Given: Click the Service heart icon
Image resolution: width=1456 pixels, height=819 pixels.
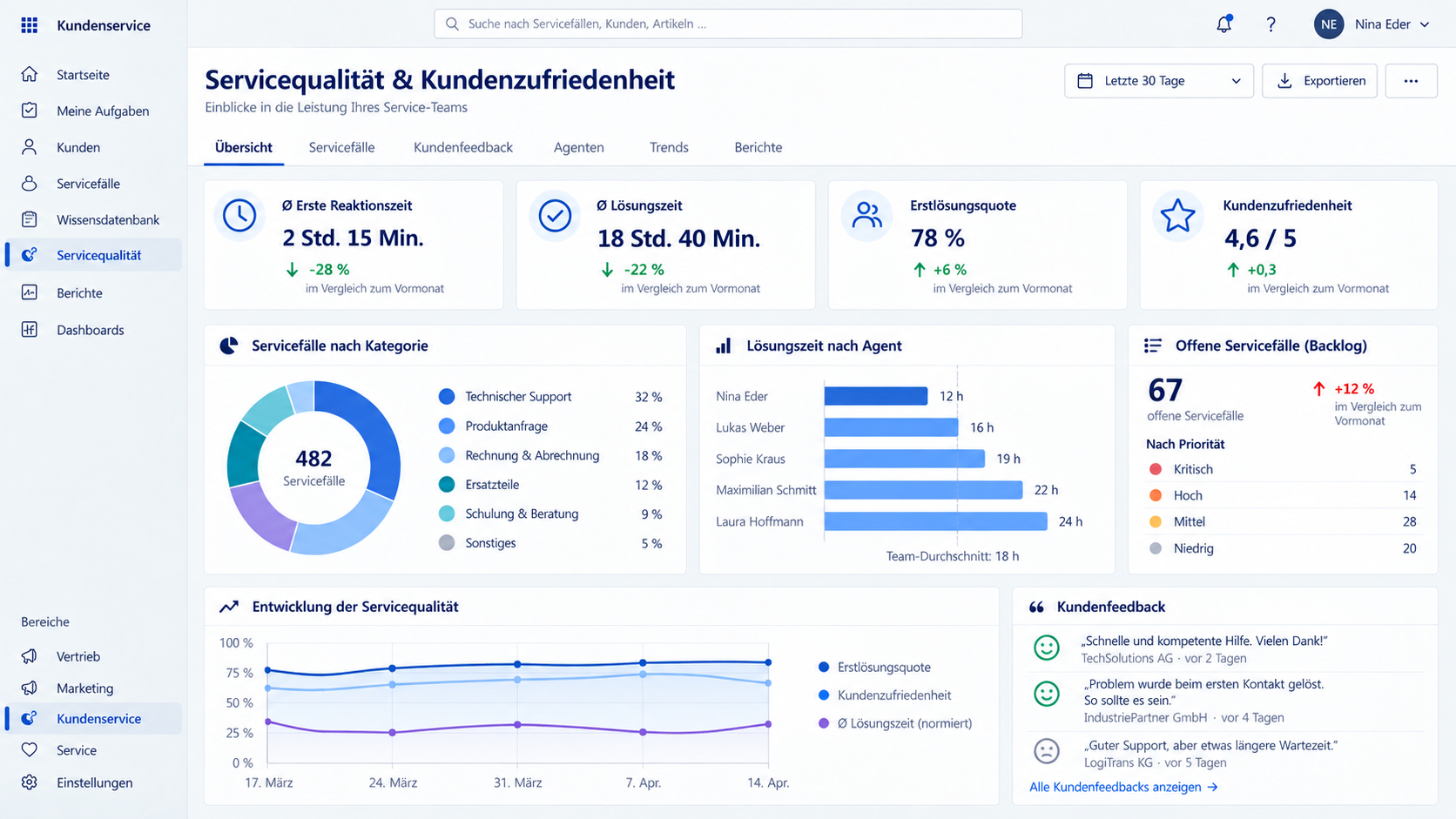Looking at the screenshot, I should [x=30, y=750].
